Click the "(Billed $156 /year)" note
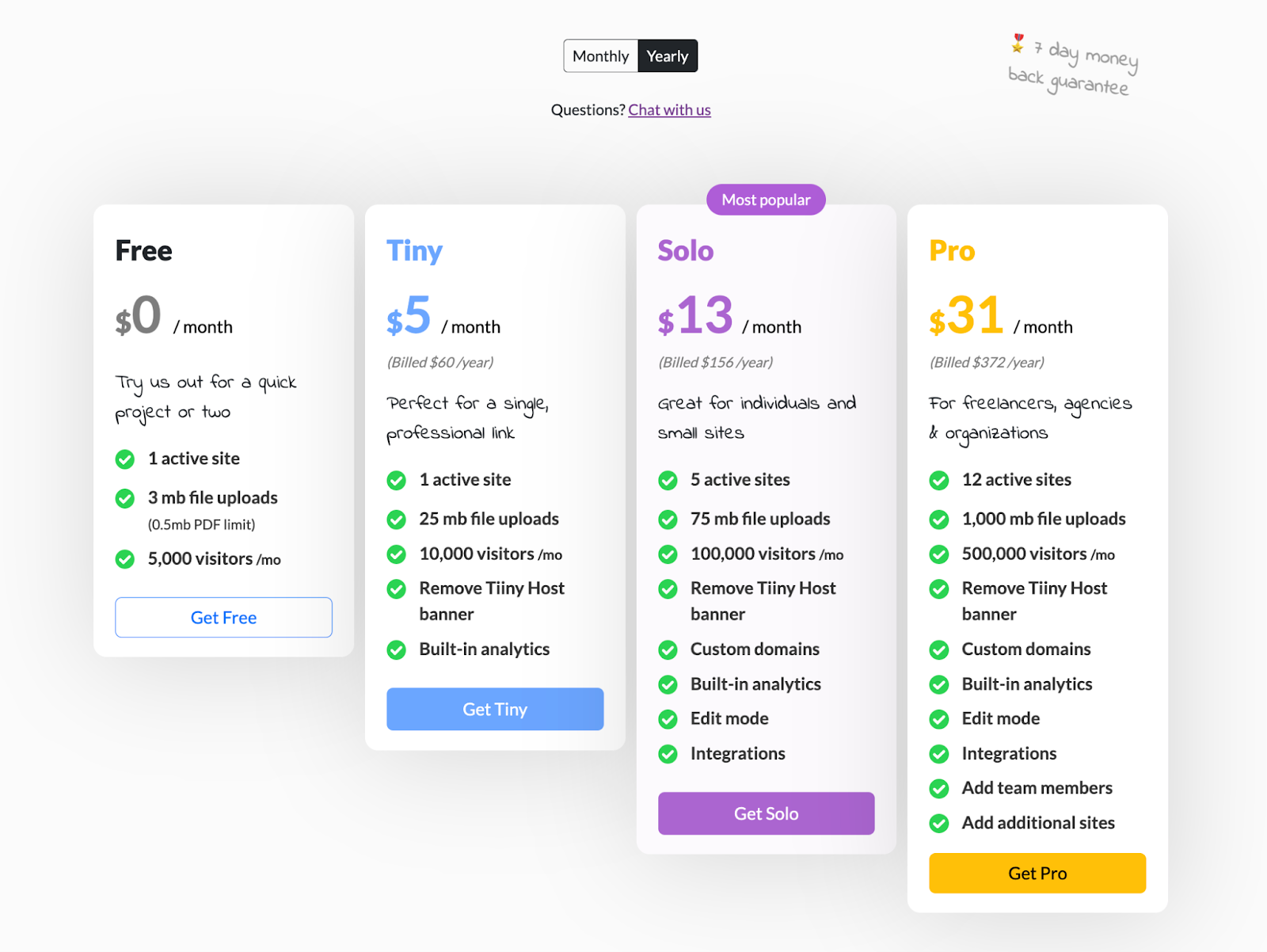Viewport: 1267px width, 952px height. point(716,363)
